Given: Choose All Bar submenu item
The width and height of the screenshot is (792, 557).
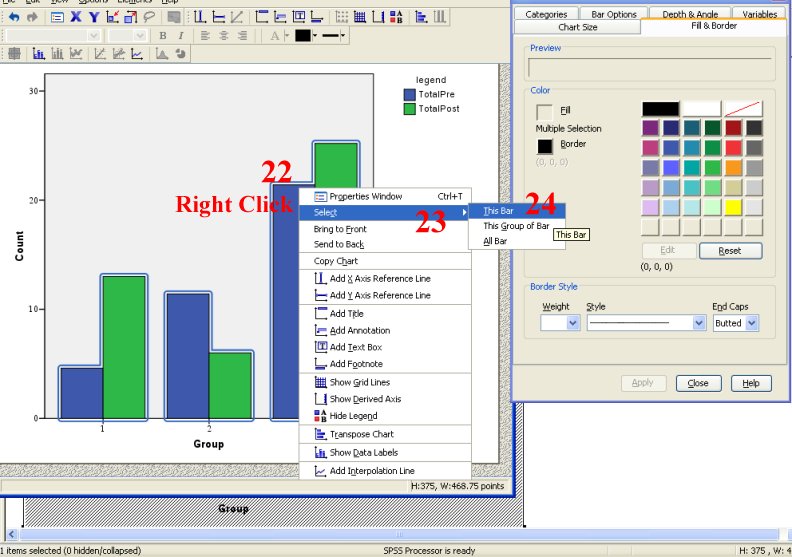Looking at the screenshot, I should (x=517, y=241).
